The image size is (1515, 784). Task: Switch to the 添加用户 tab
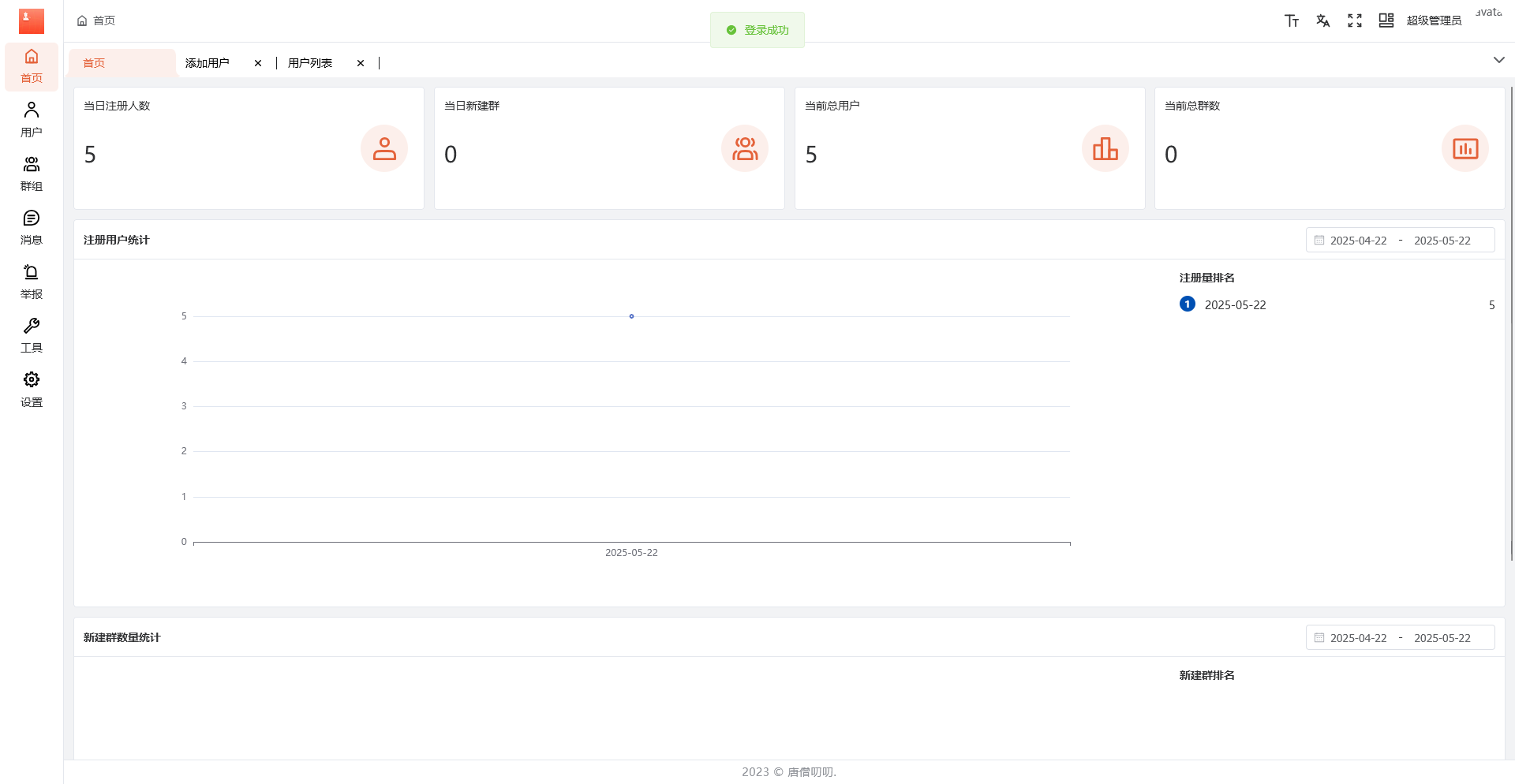[x=208, y=63]
